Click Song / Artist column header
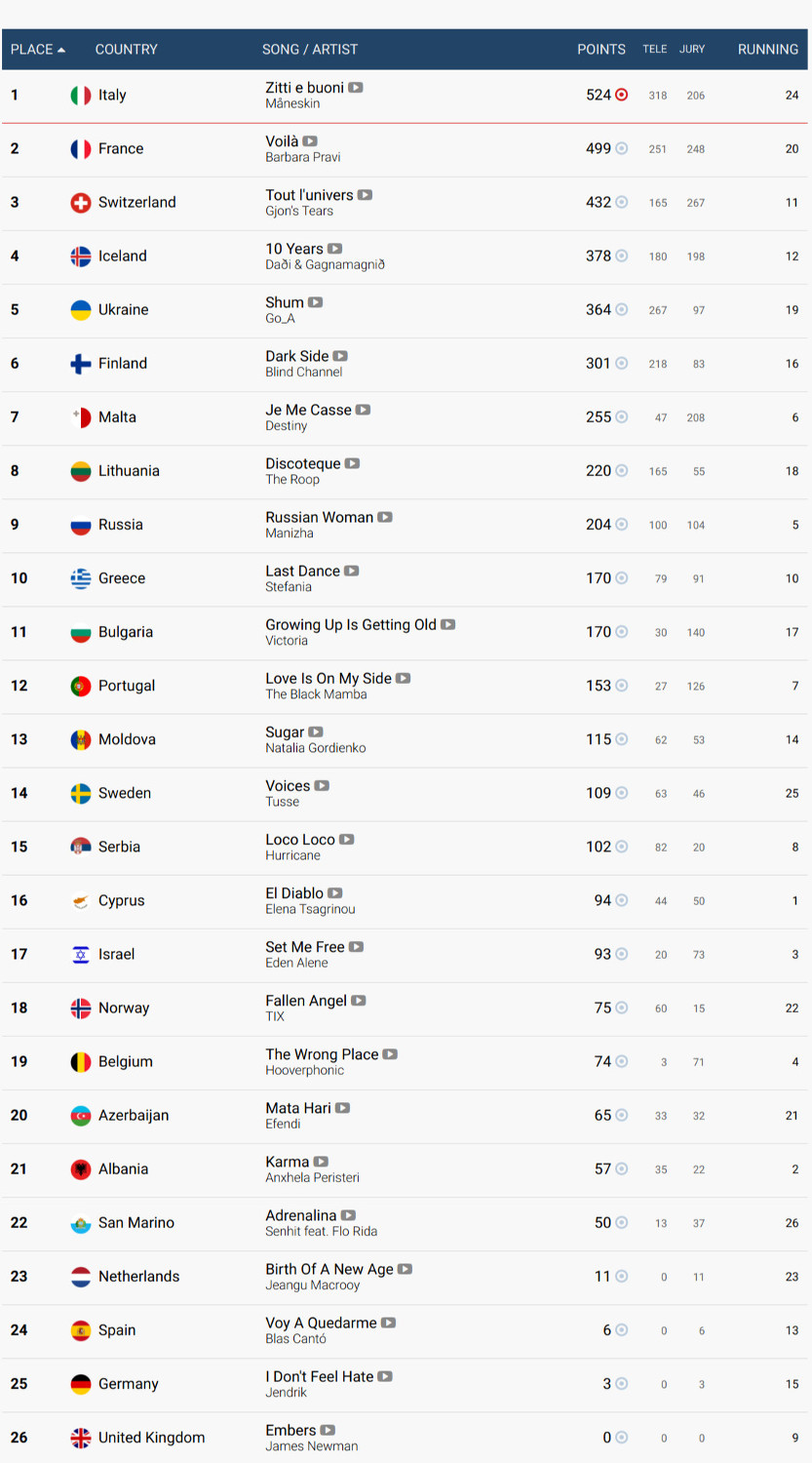This screenshot has width=812, height=1463. [x=310, y=50]
